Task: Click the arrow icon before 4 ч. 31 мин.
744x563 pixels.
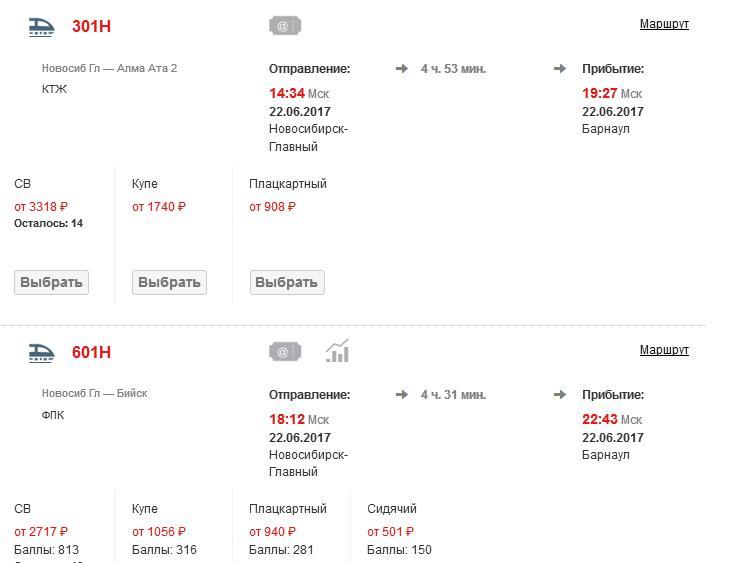Action: 402,395
